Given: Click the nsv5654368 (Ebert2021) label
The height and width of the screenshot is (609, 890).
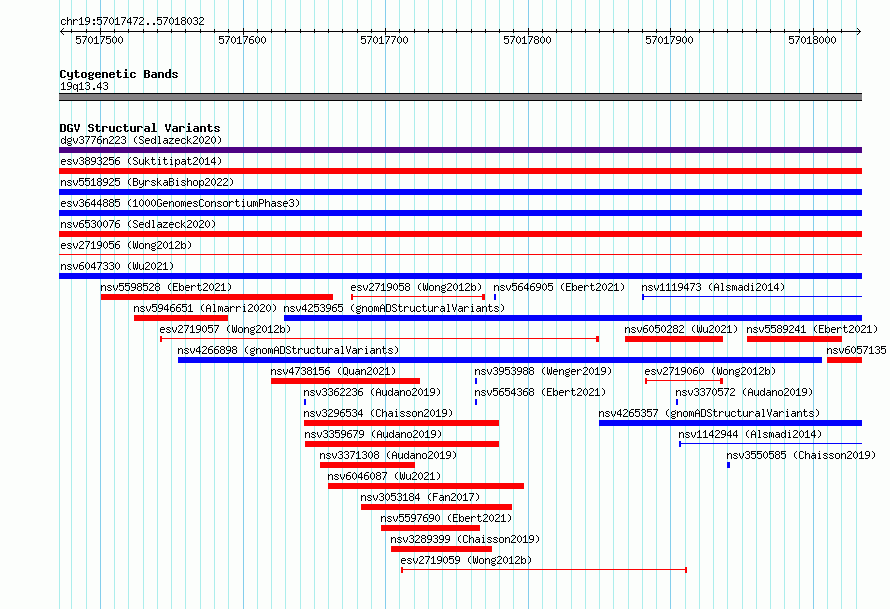Looking at the screenshot, I should click(540, 392).
